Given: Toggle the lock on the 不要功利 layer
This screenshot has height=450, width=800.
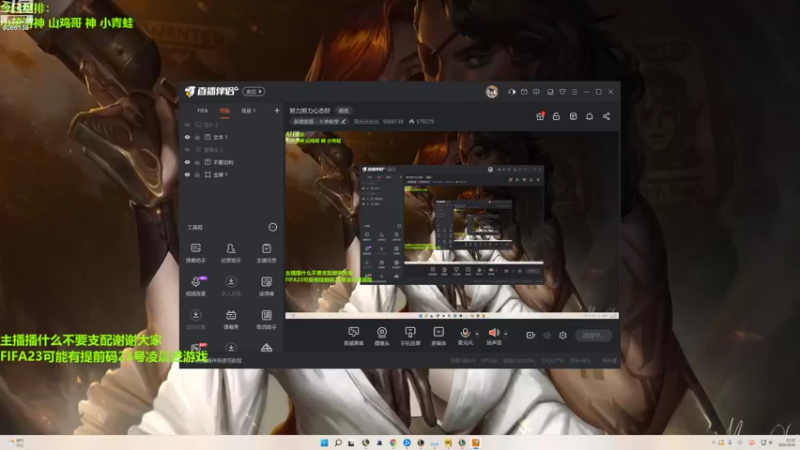Looking at the screenshot, I should click(197, 162).
